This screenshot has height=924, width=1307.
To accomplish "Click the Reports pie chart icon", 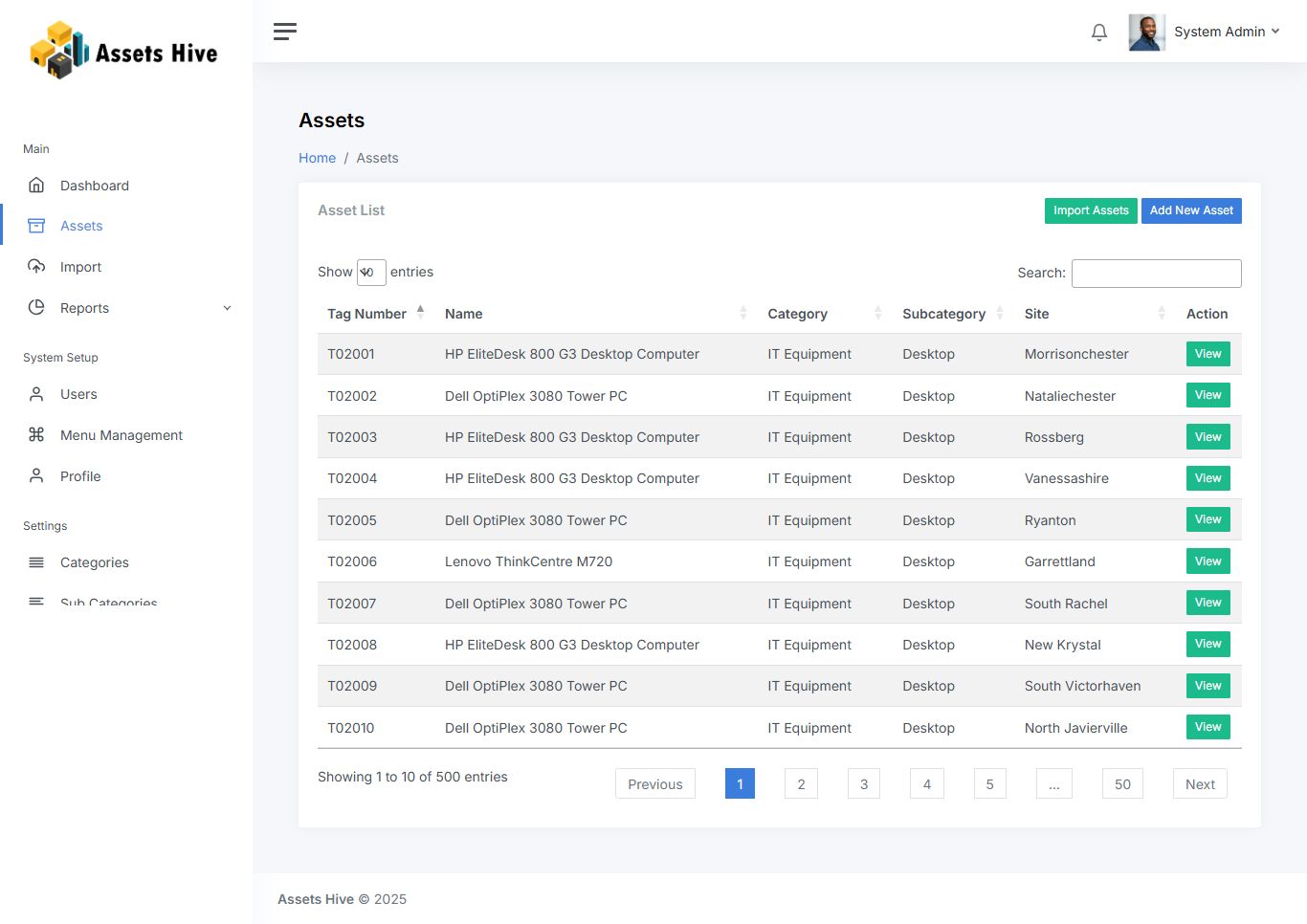I will [x=36, y=308].
